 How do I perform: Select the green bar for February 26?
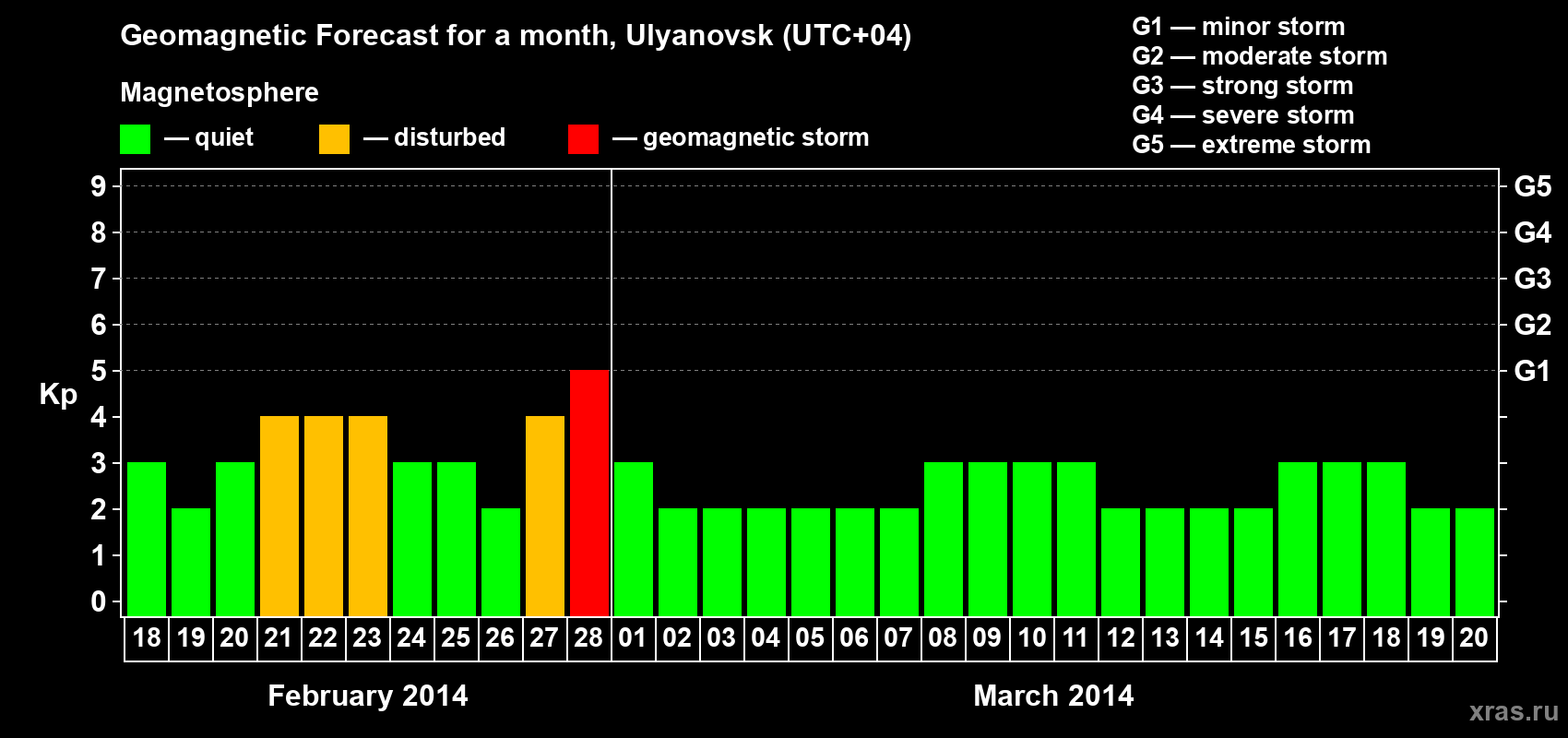[501, 562]
